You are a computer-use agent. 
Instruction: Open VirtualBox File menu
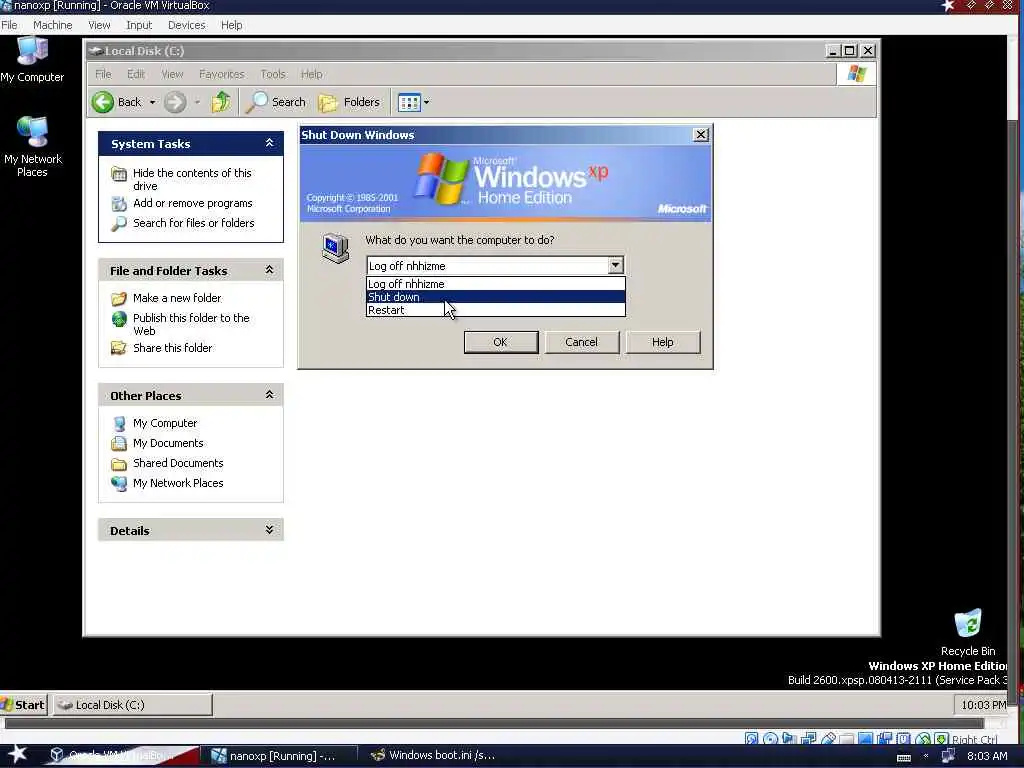tap(9, 25)
